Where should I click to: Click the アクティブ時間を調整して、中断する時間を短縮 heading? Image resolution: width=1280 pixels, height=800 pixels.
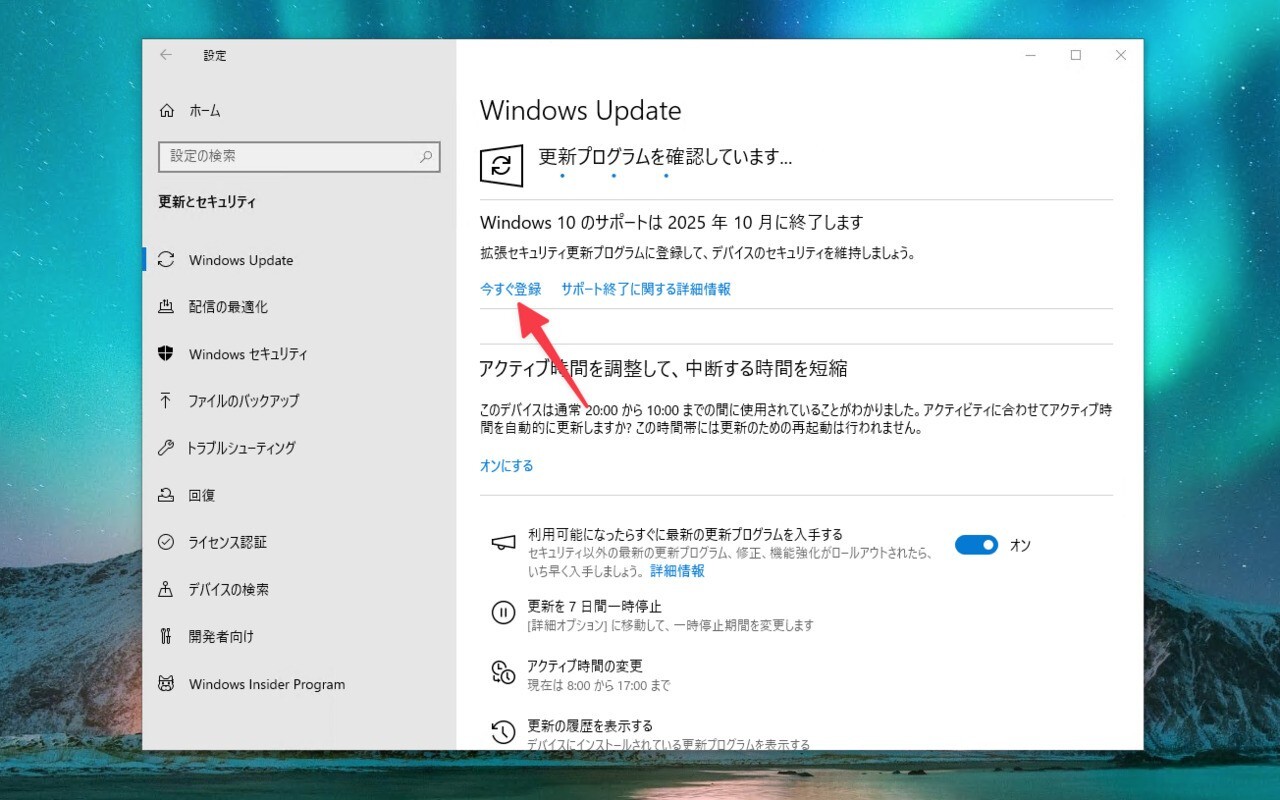pyautogui.click(x=663, y=369)
